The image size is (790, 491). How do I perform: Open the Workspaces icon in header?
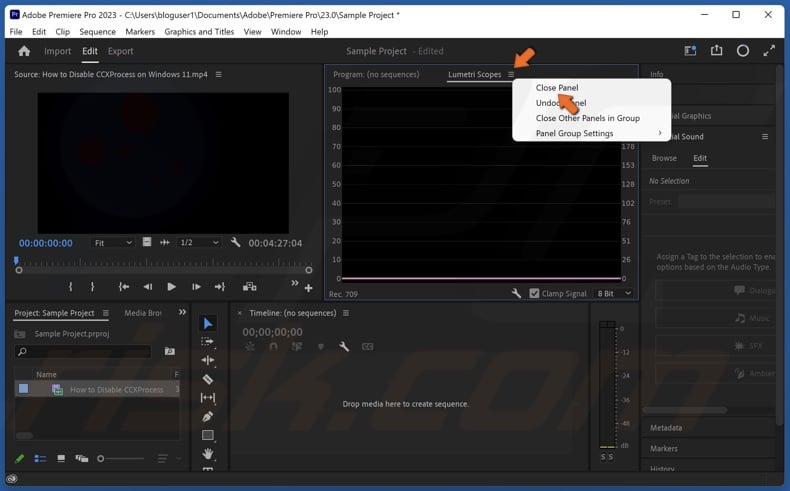tap(690, 51)
